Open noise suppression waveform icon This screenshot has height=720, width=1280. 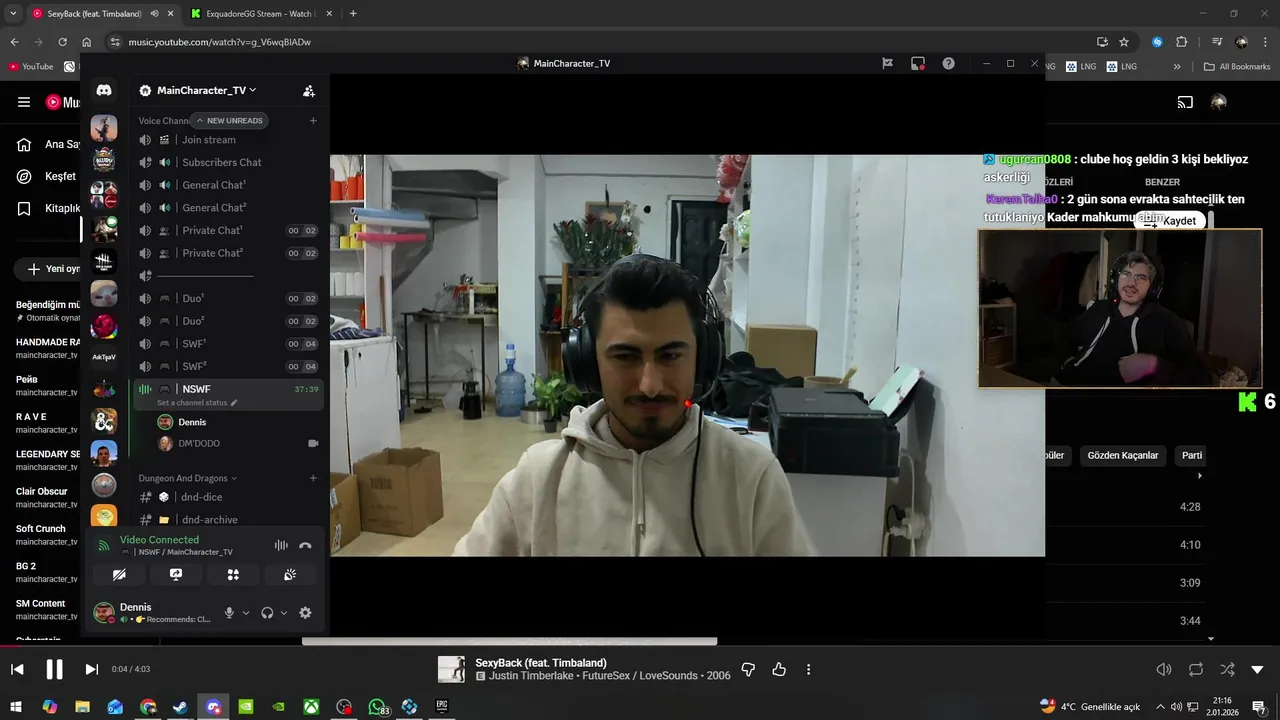click(281, 545)
